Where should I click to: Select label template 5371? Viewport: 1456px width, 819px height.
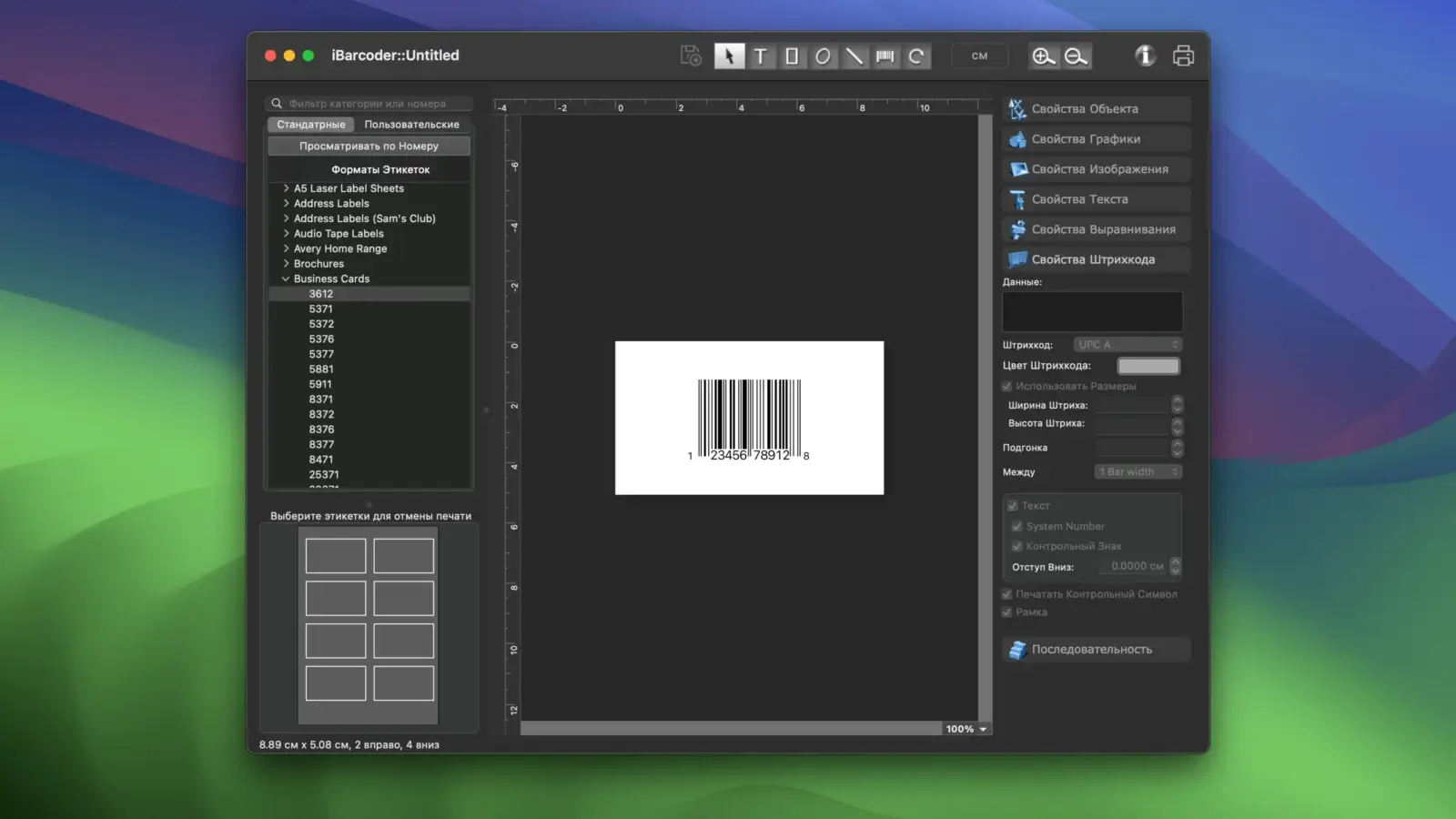[320, 308]
